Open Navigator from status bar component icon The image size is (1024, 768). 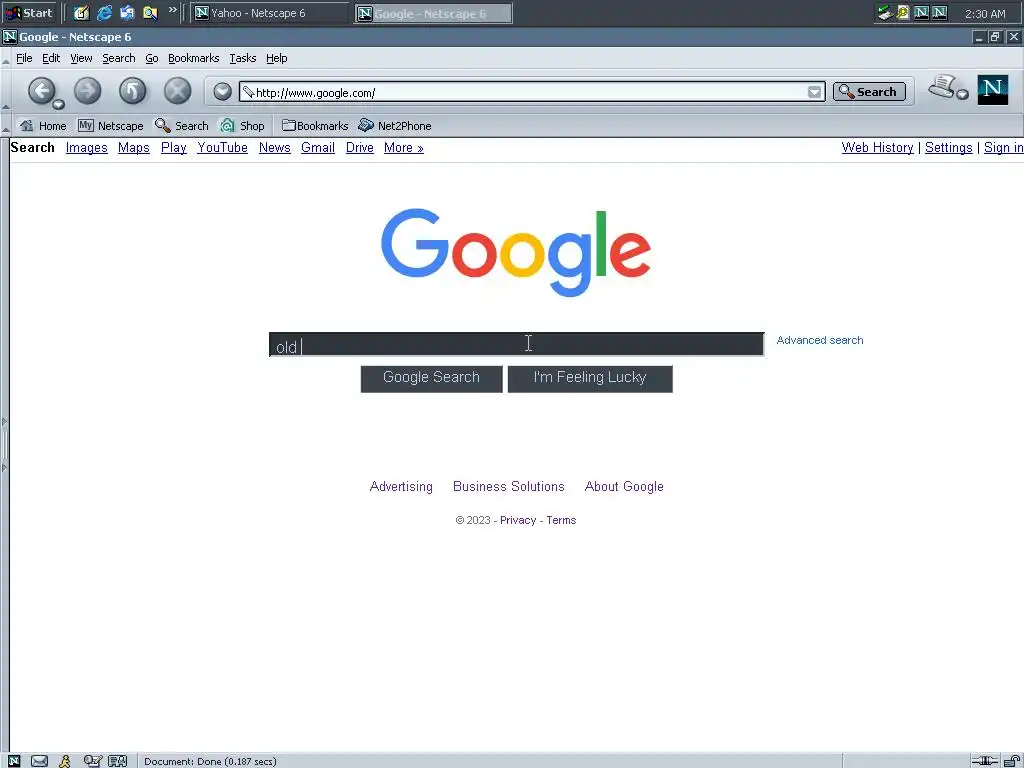pos(14,761)
